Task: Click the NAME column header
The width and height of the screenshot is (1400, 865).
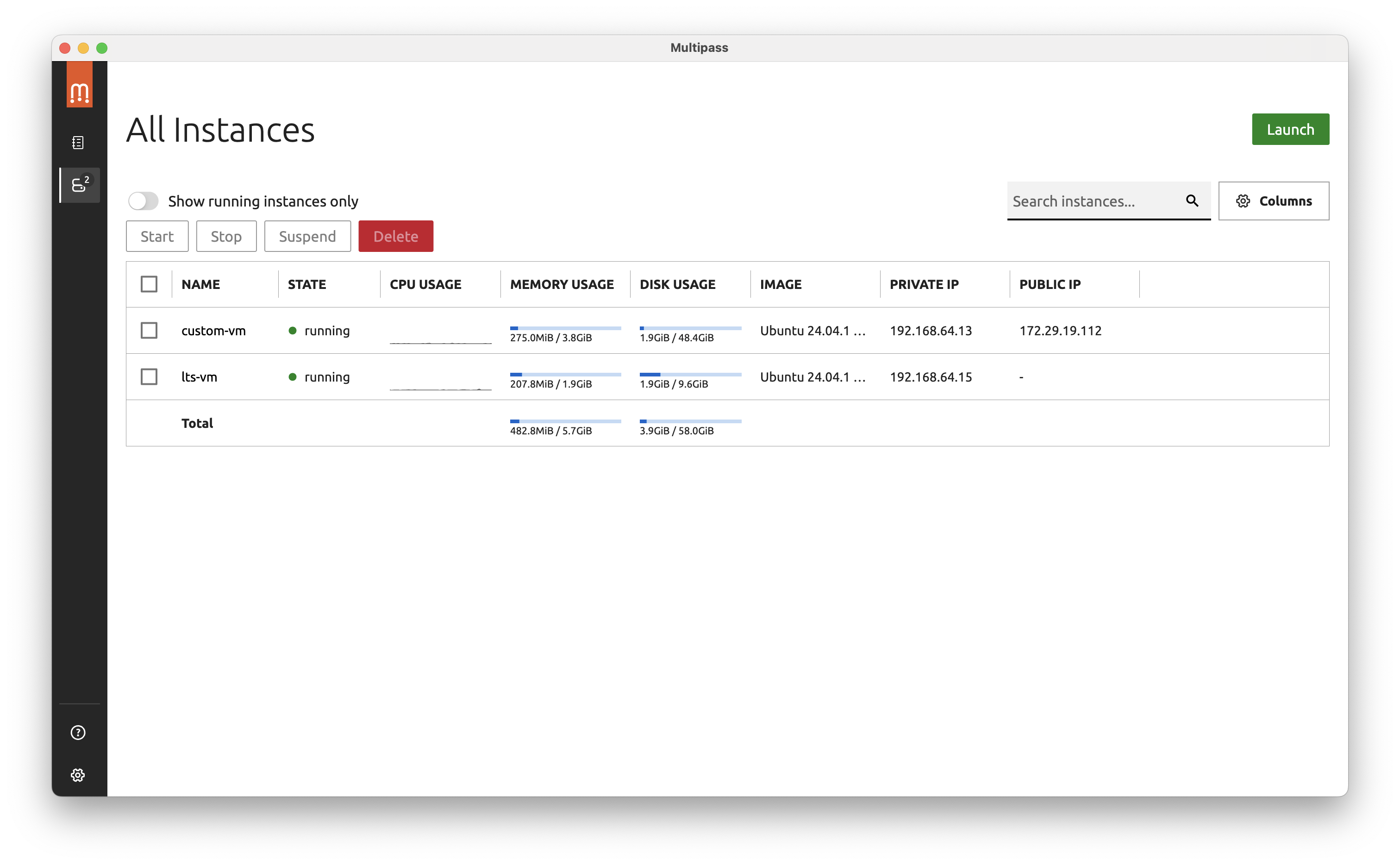Action: tap(201, 284)
